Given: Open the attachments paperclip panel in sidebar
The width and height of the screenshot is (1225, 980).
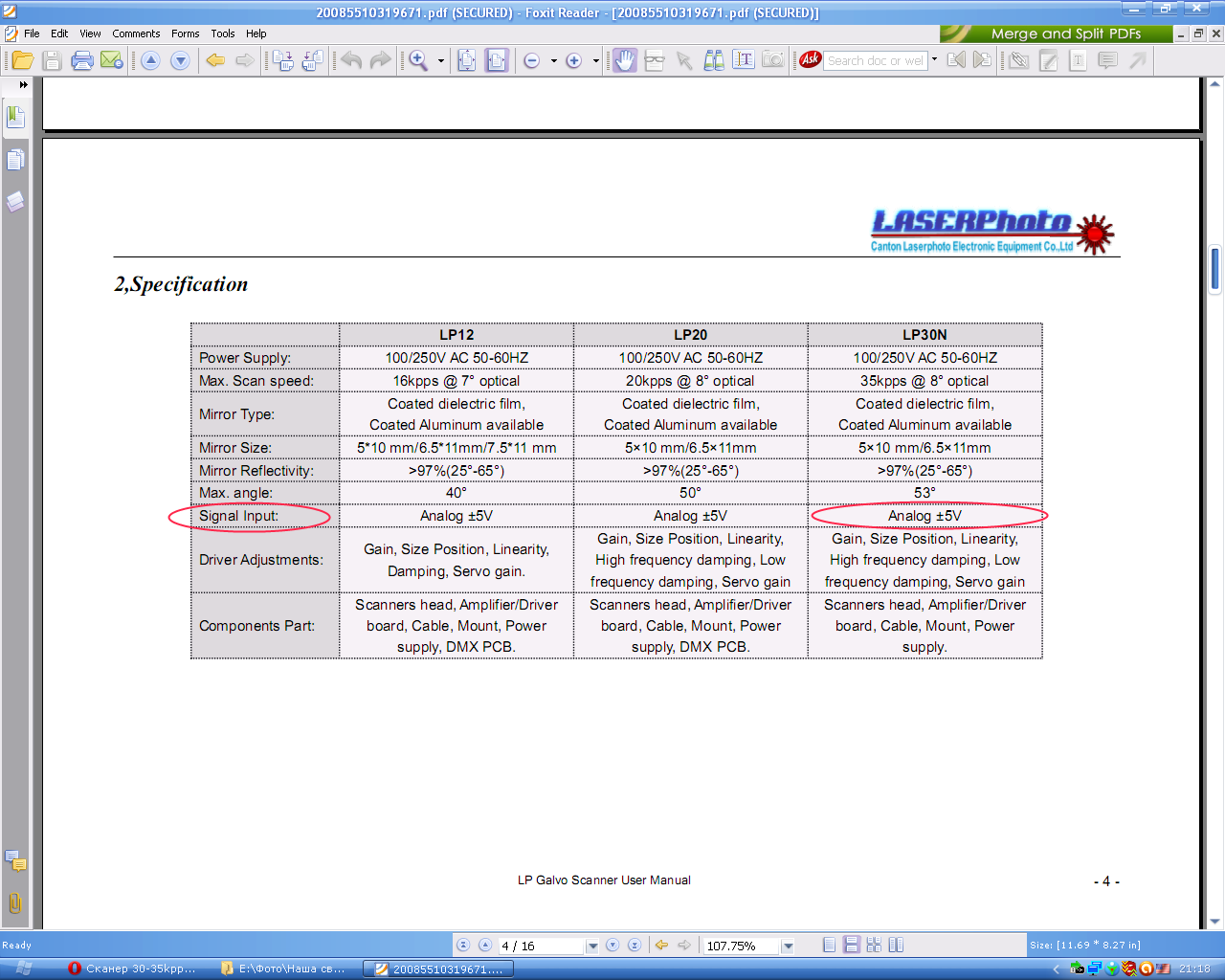Looking at the screenshot, I should [15, 902].
